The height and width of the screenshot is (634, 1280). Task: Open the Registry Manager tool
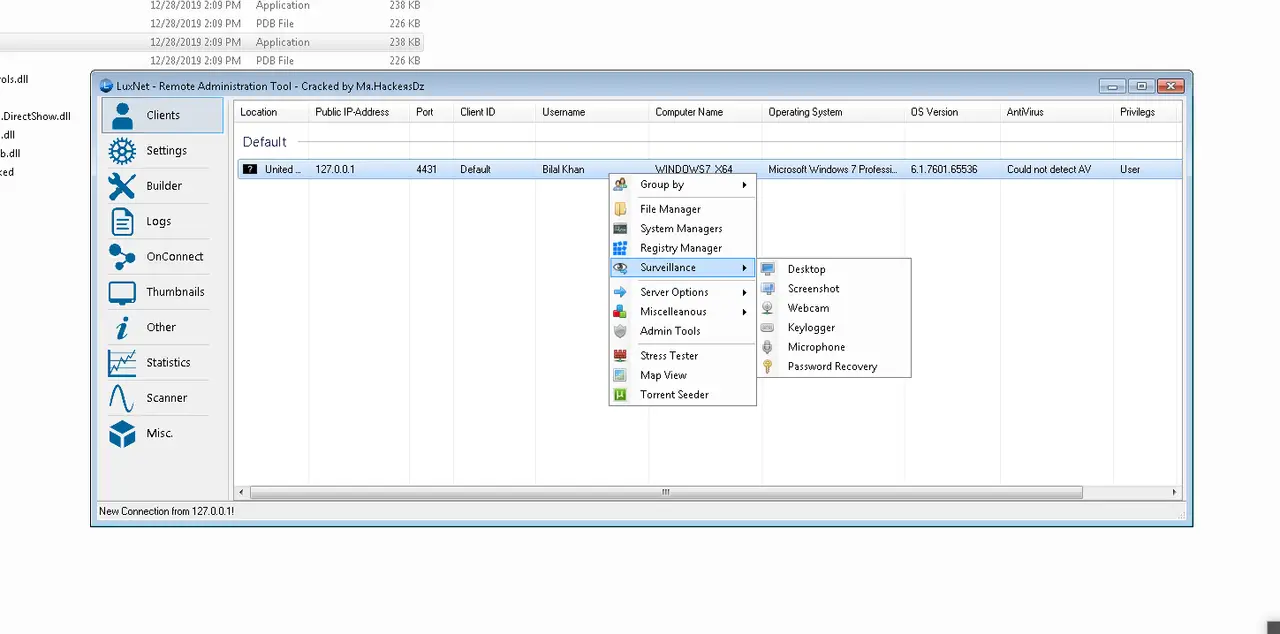click(680, 248)
